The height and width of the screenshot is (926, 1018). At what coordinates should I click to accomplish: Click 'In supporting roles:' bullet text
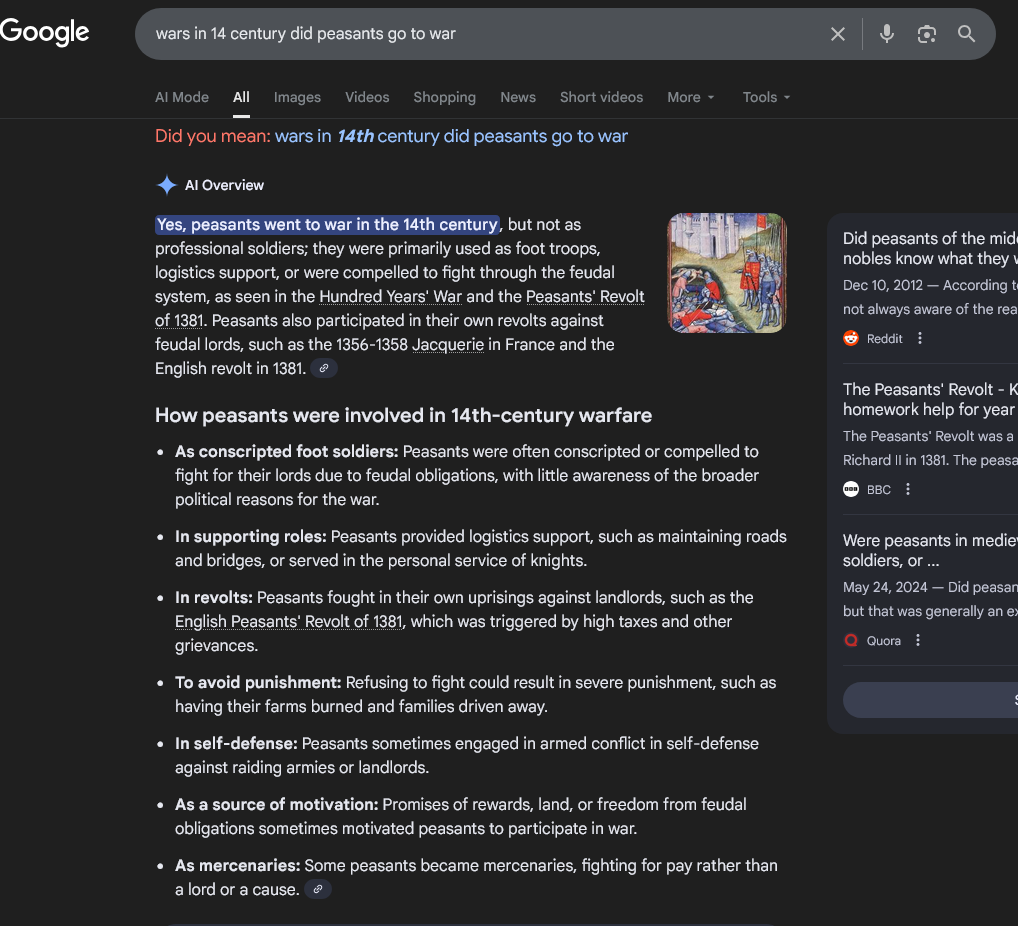point(251,536)
